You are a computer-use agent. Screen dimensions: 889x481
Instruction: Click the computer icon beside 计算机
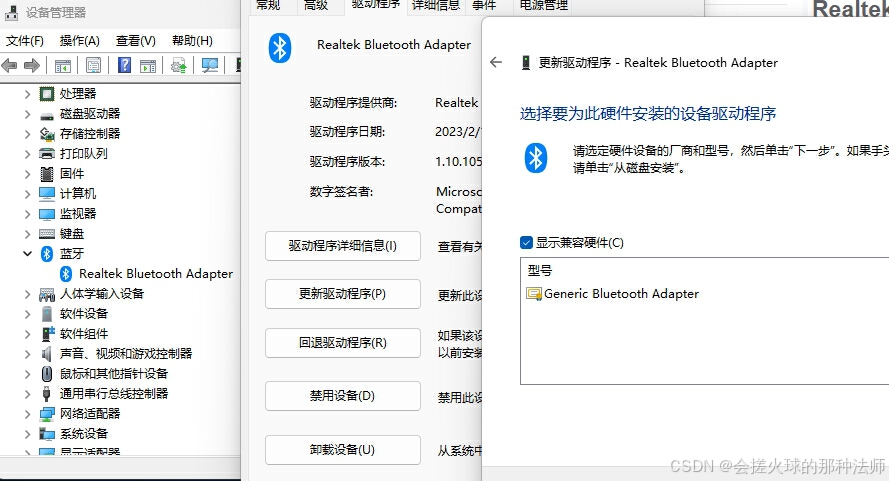(x=47, y=194)
